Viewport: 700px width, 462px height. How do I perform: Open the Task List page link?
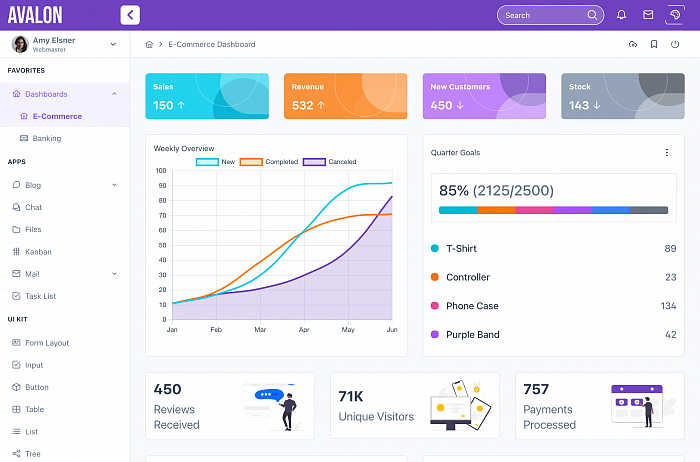(65, 296)
